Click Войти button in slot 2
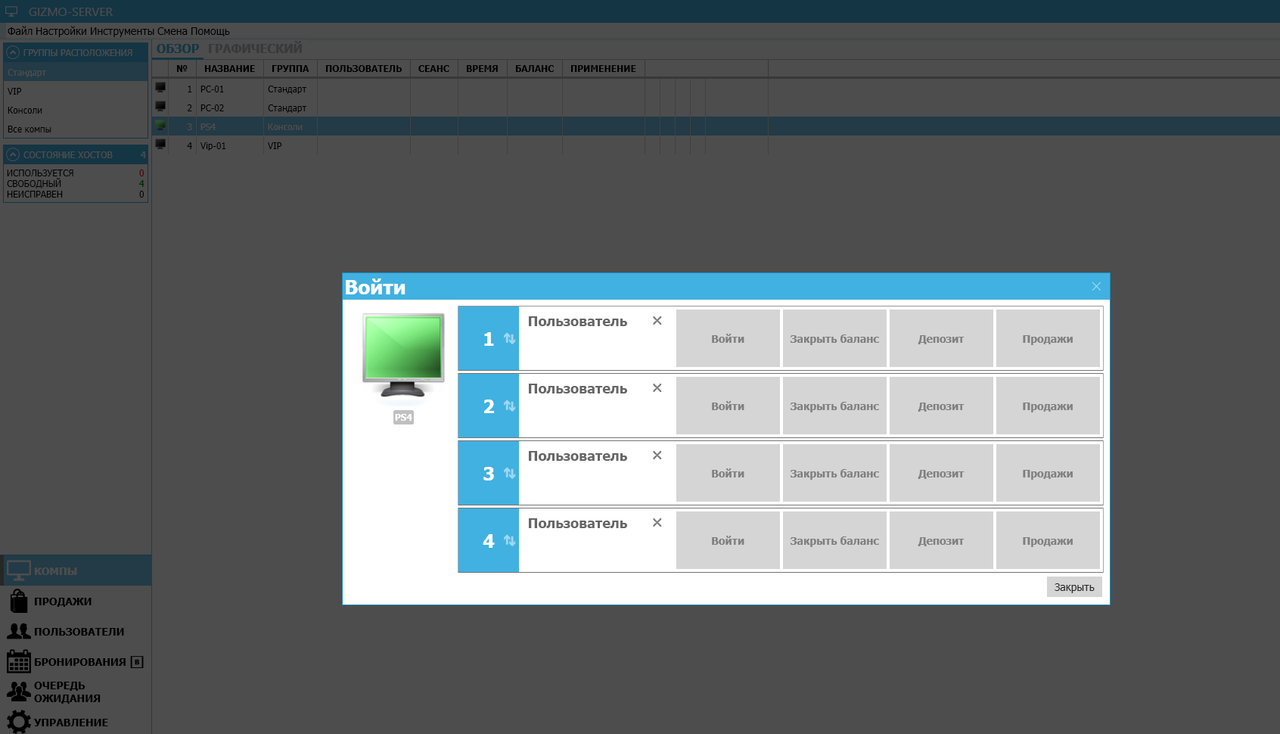 (728, 406)
